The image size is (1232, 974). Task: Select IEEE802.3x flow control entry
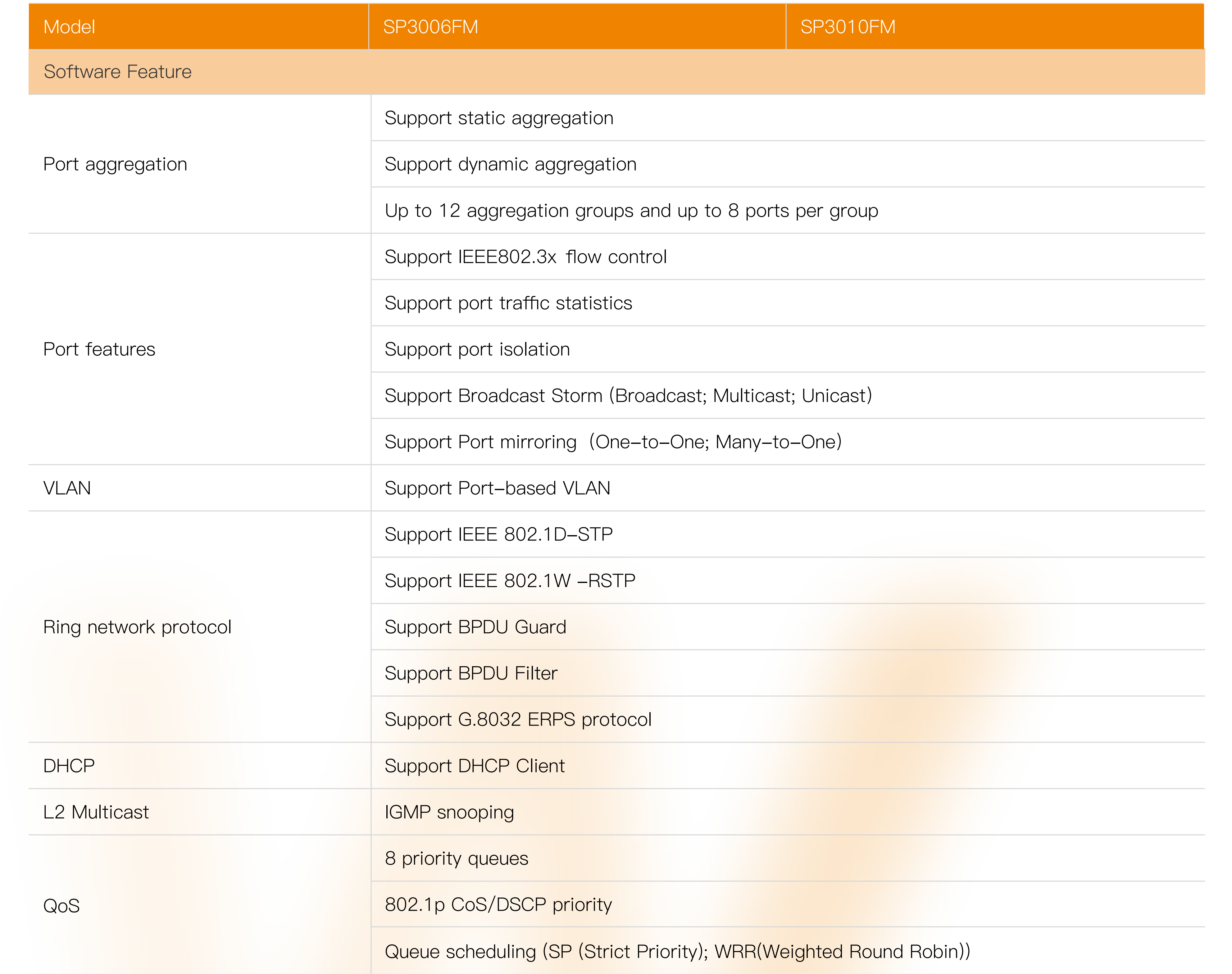click(x=525, y=257)
